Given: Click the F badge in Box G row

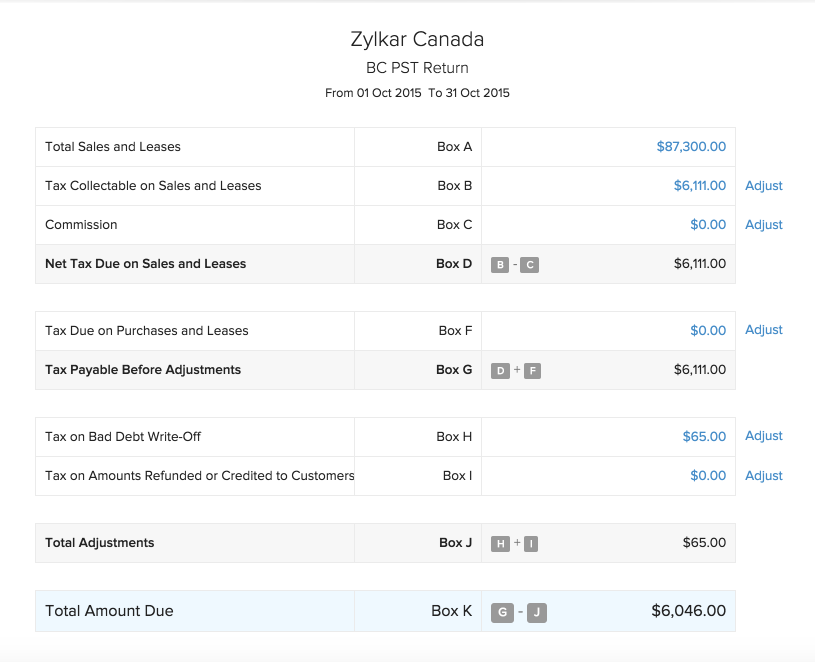Looking at the screenshot, I should (532, 371).
